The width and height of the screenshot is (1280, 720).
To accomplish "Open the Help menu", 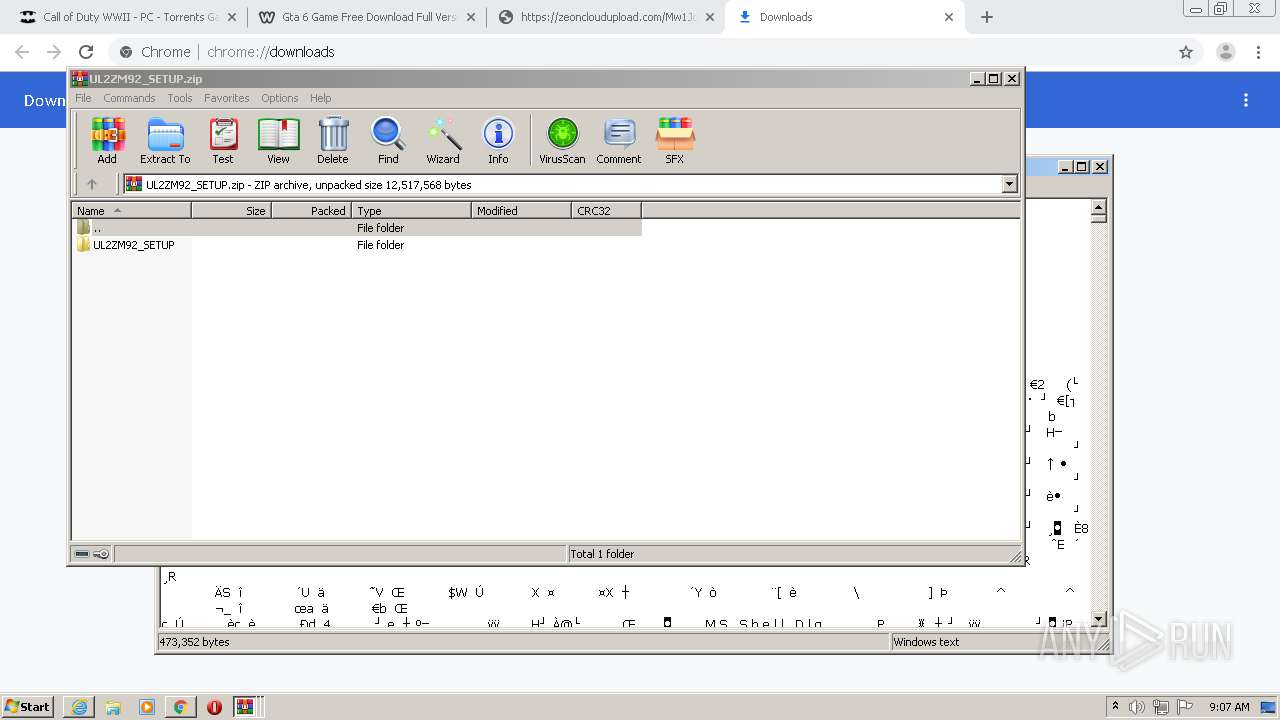I will [x=320, y=98].
